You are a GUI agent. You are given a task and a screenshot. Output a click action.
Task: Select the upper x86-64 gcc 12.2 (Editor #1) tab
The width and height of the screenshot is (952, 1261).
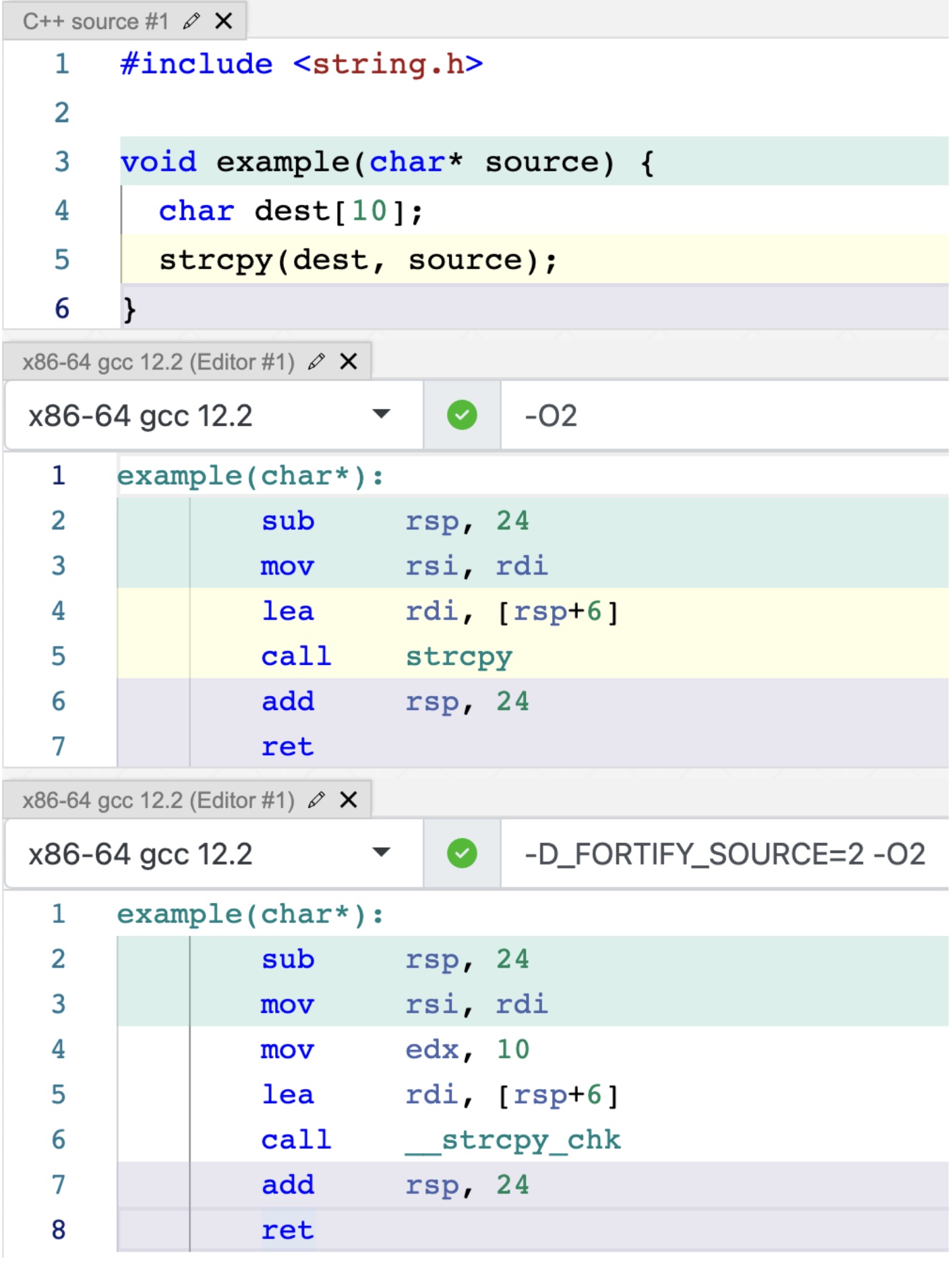tap(158, 362)
